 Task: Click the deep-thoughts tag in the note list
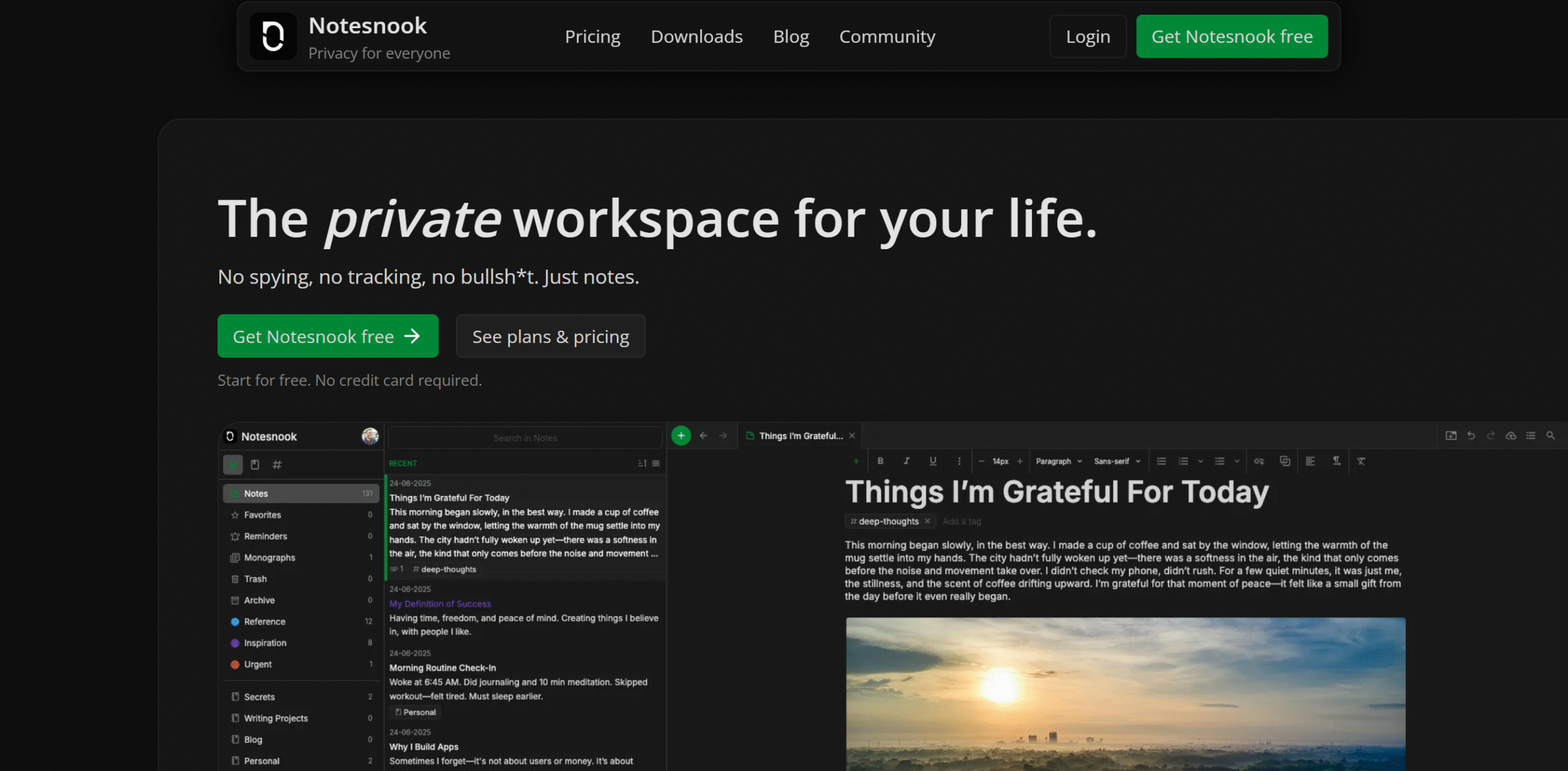click(445, 570)
